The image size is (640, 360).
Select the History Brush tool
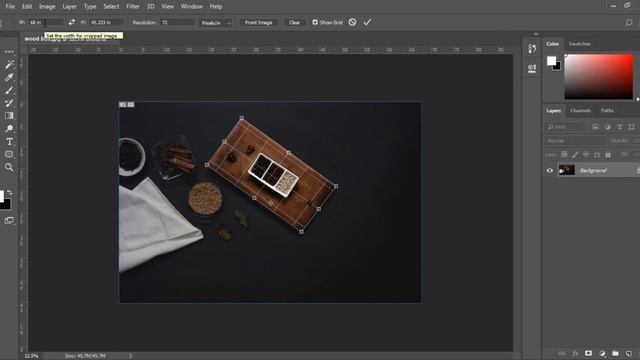pyautogui.click(x=9, y=103)
